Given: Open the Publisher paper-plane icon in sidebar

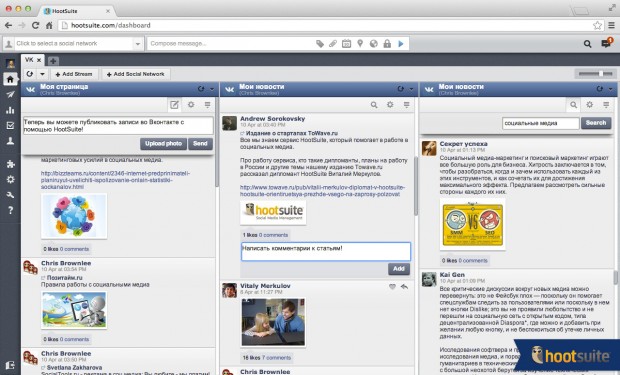Looking at the screenshot, I should click(10, 94).
